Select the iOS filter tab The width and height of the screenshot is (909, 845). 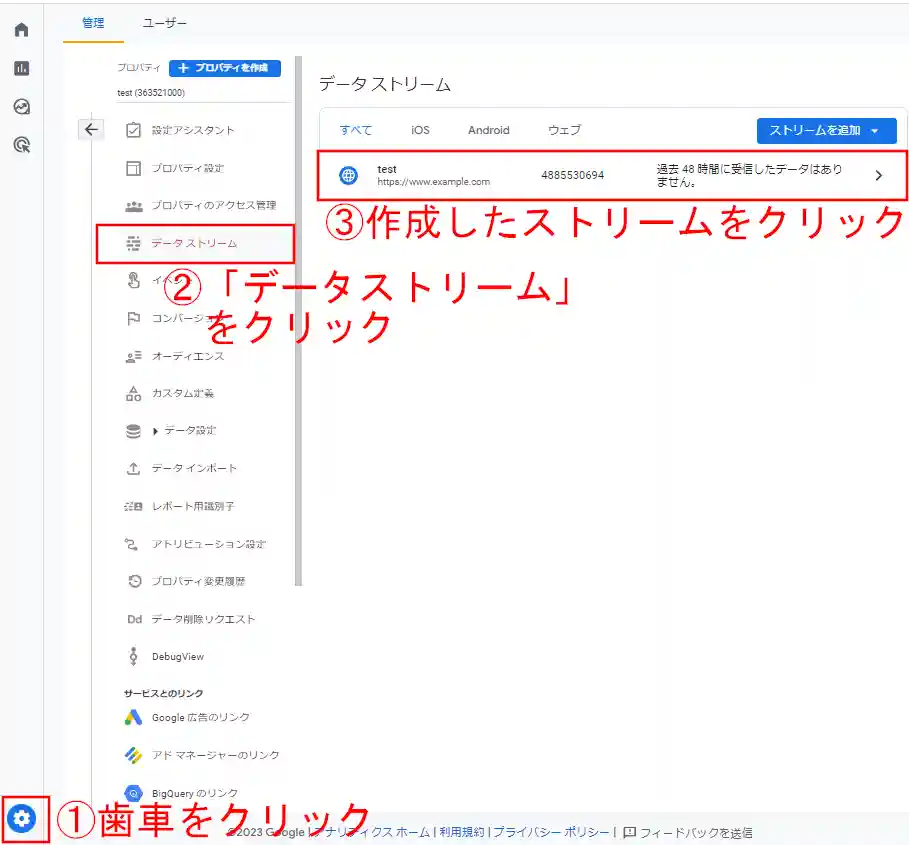(x=420, y=130)
